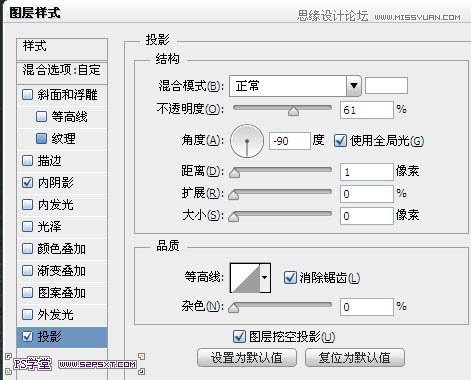Open the 混合模式 dropdown showing 正常
This screenshot has width=471, height=380.
coord(295,86)
